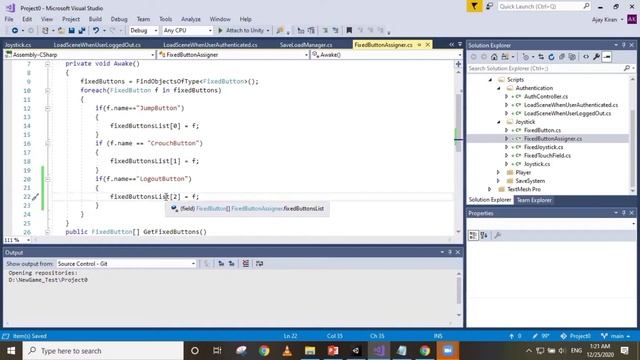Screen dimensions: 640x360
Task: Switch to Team Explorer tab
Action: [x=534, y=200]
